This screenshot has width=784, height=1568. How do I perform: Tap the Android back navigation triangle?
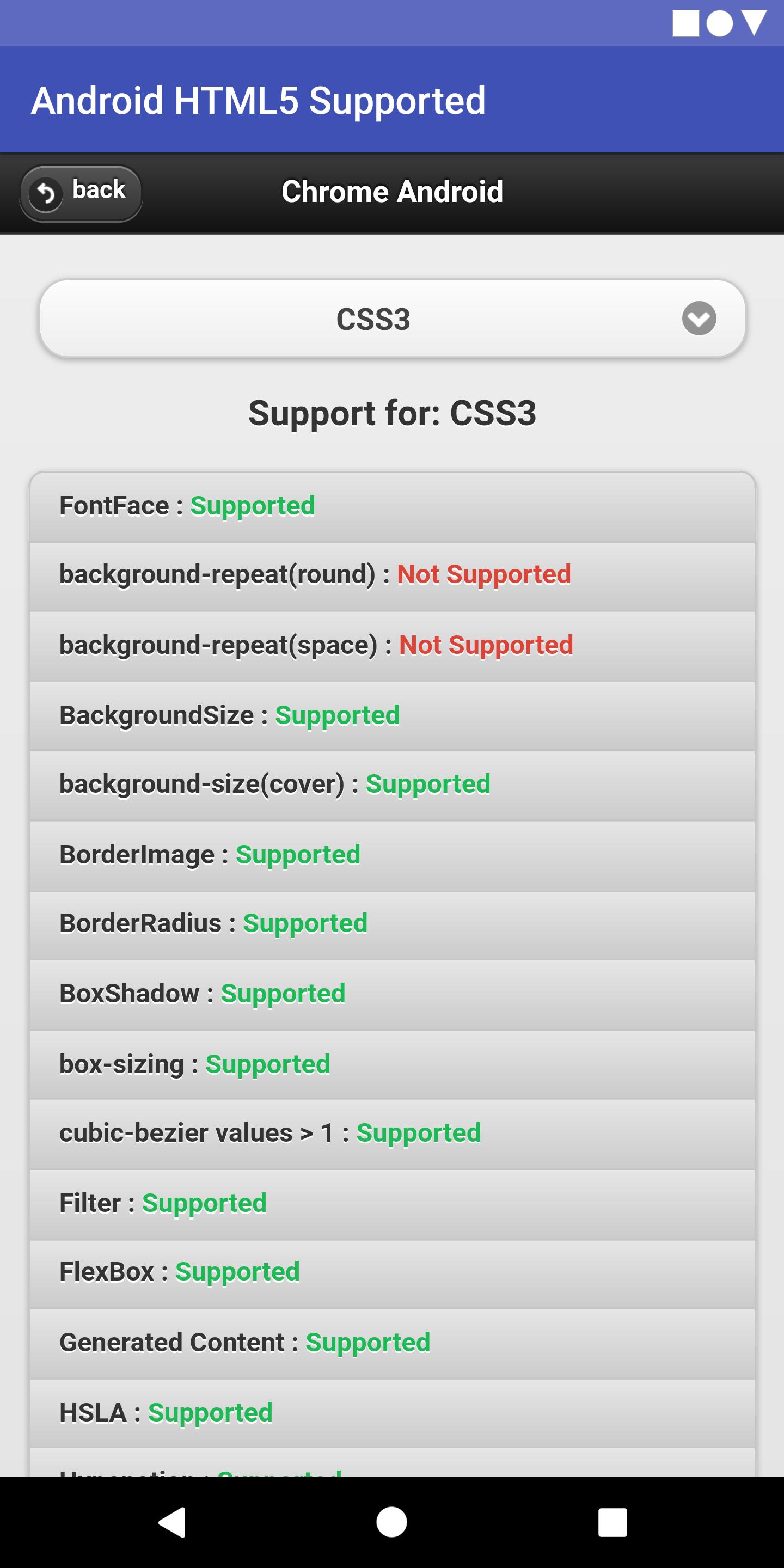(175, 1522)
